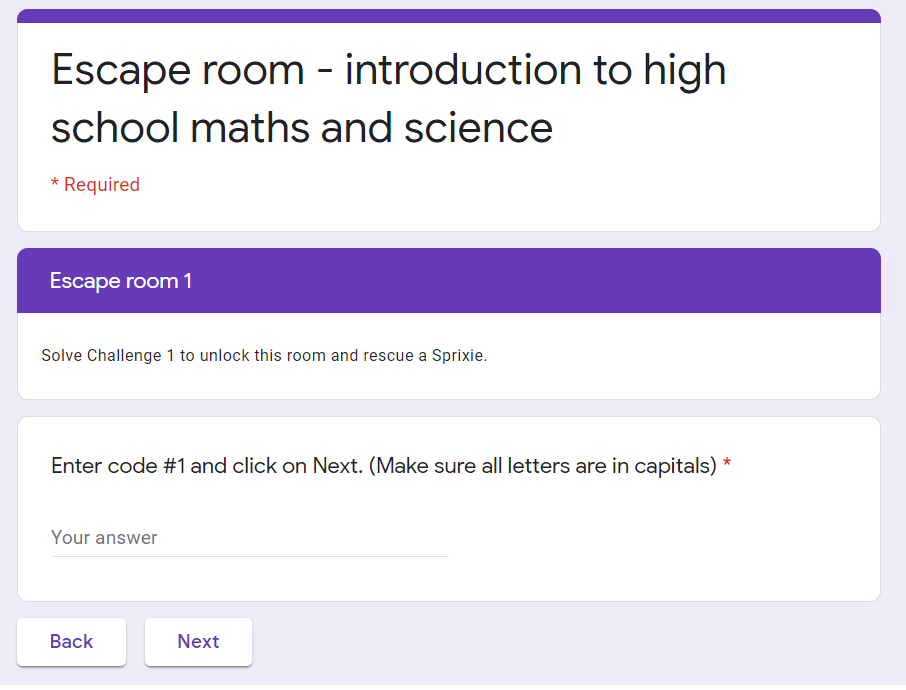Select the 'Escape room 1' section header
The width and height of the screenshot is (906, 690).
point(121,281)
